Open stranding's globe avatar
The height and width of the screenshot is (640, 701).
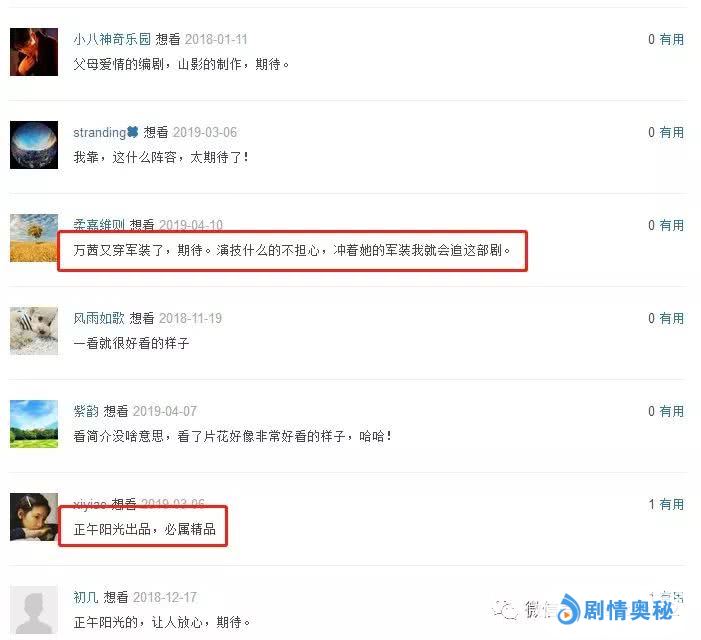[x=34, y=145]
